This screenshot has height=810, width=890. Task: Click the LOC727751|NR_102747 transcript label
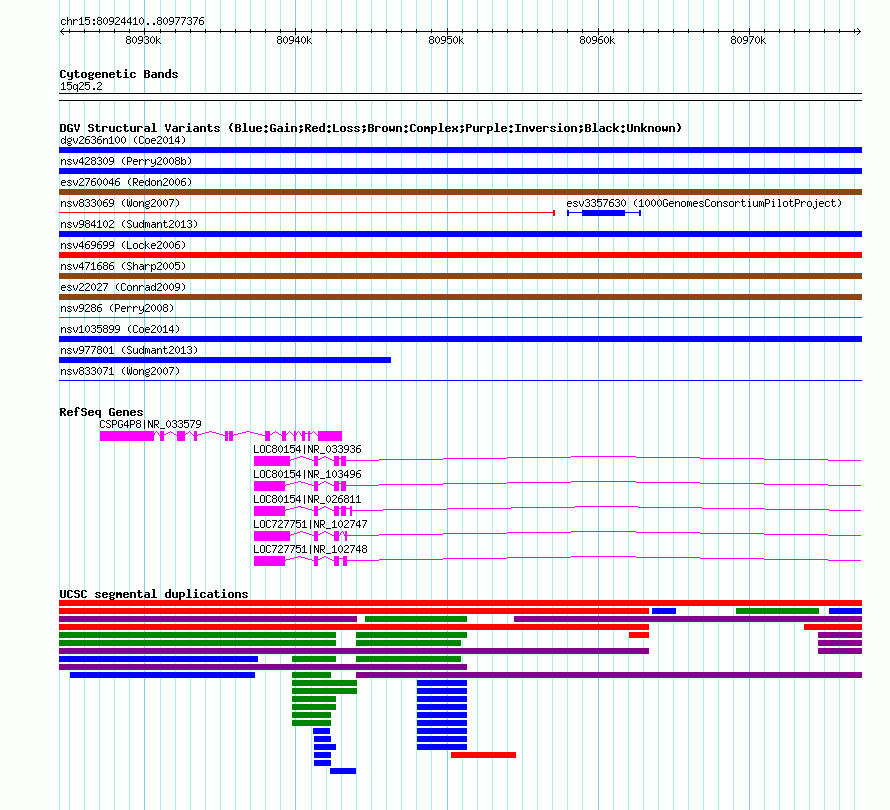click(310, 524)
